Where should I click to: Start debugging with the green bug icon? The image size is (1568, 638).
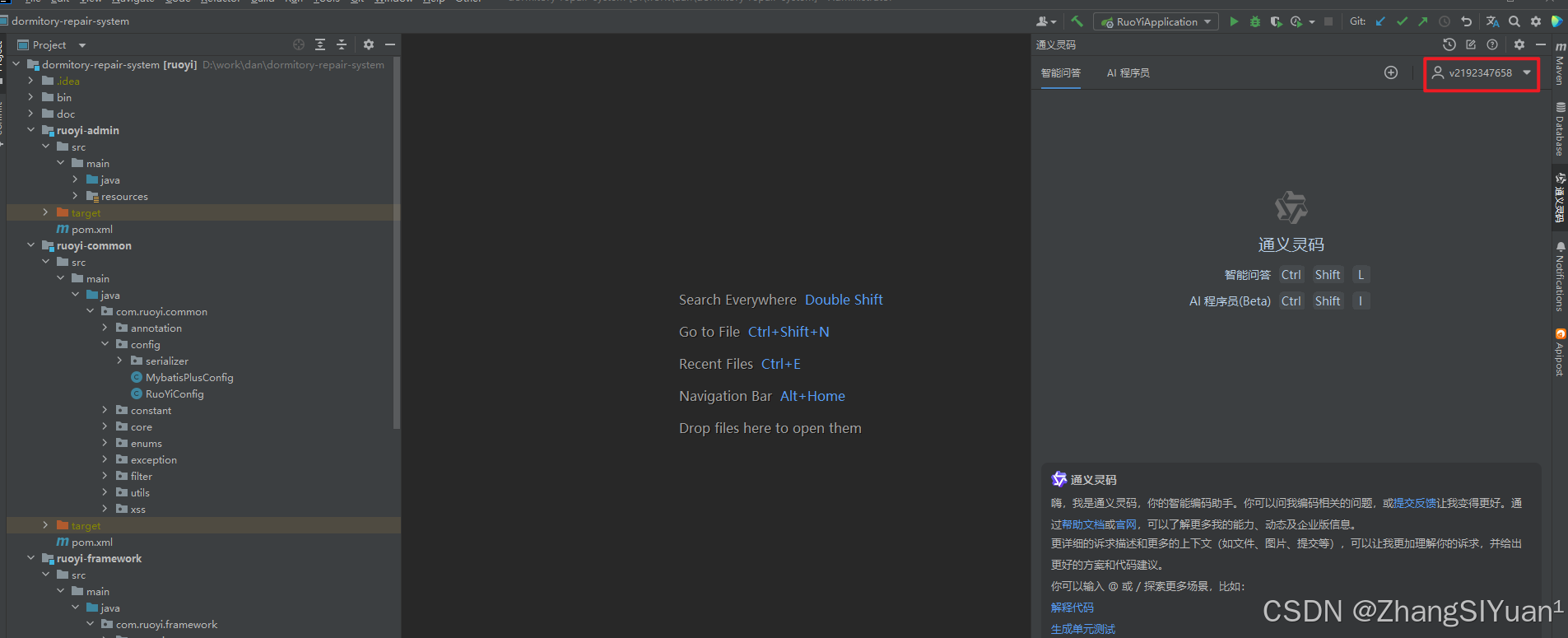1254,21
